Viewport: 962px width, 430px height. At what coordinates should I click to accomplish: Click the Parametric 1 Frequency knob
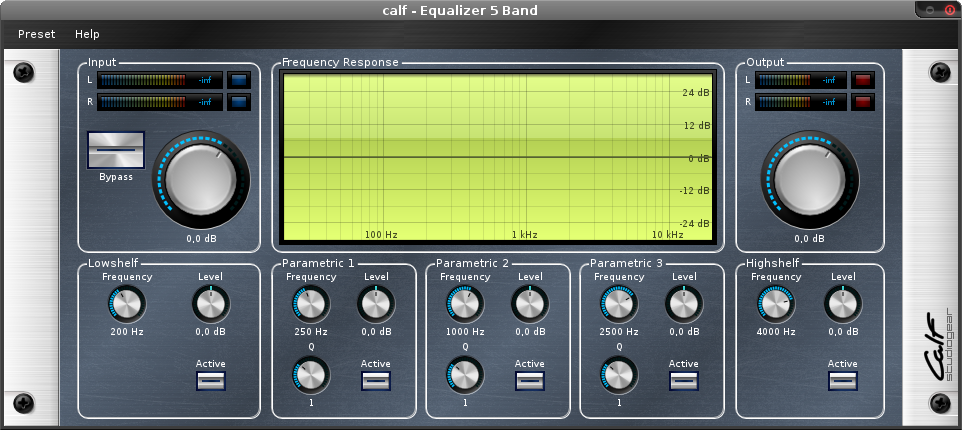(311, 304)
